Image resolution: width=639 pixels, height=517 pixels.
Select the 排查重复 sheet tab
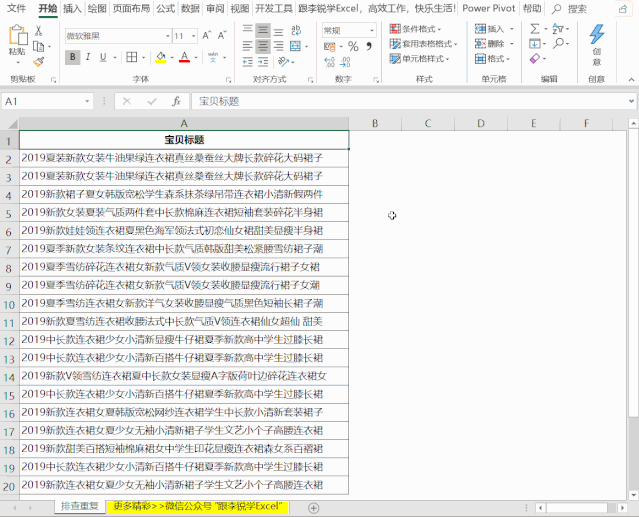(80, 506)
